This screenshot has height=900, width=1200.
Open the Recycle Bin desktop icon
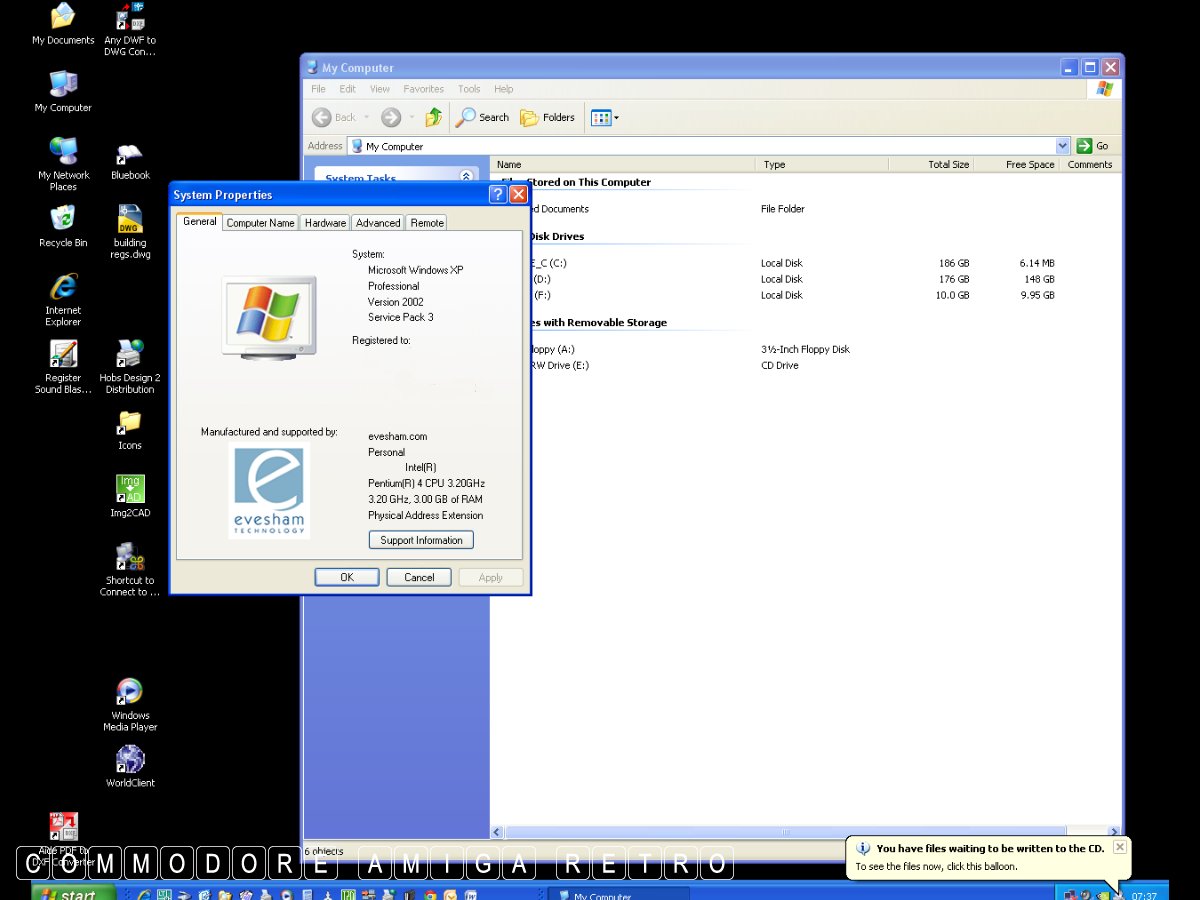(63, 219)
